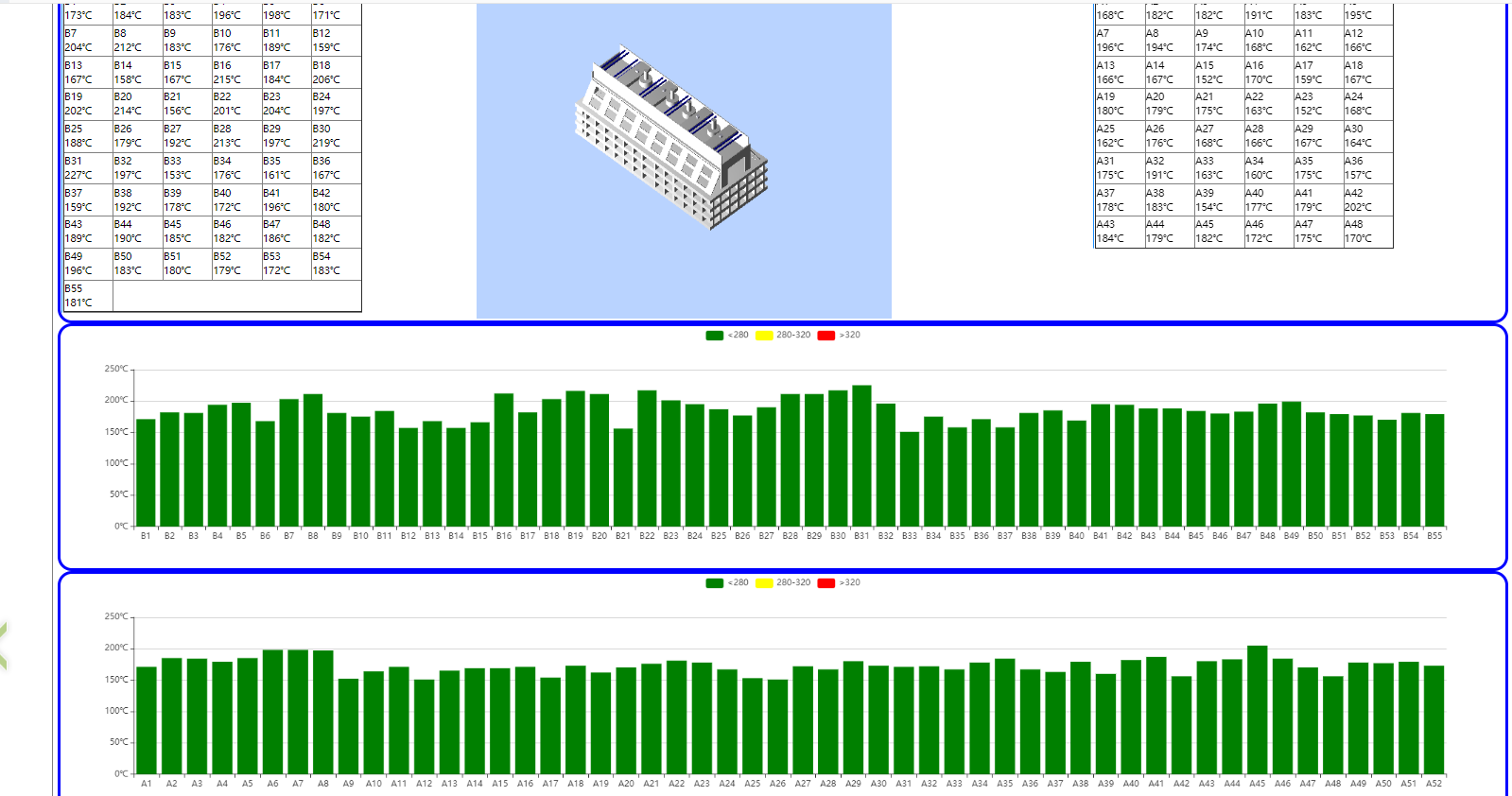The height and width of the screenshot is (796, 1512).
Task: Click green <280 legend swatch in A chart
Action: [715, 583]
